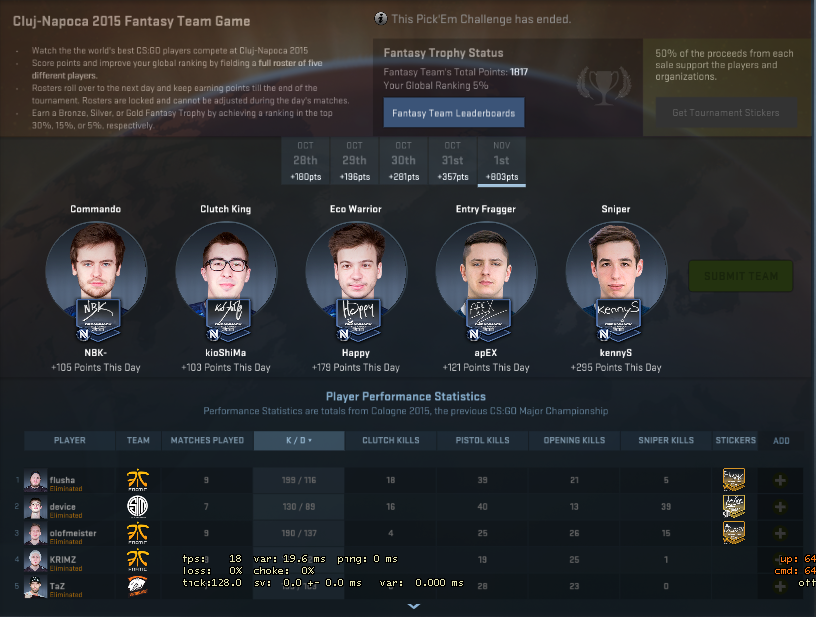Click the Virtus.pro logo beside TaZ
The width and height of the screenshot is (816, 617).
[138, 586]
